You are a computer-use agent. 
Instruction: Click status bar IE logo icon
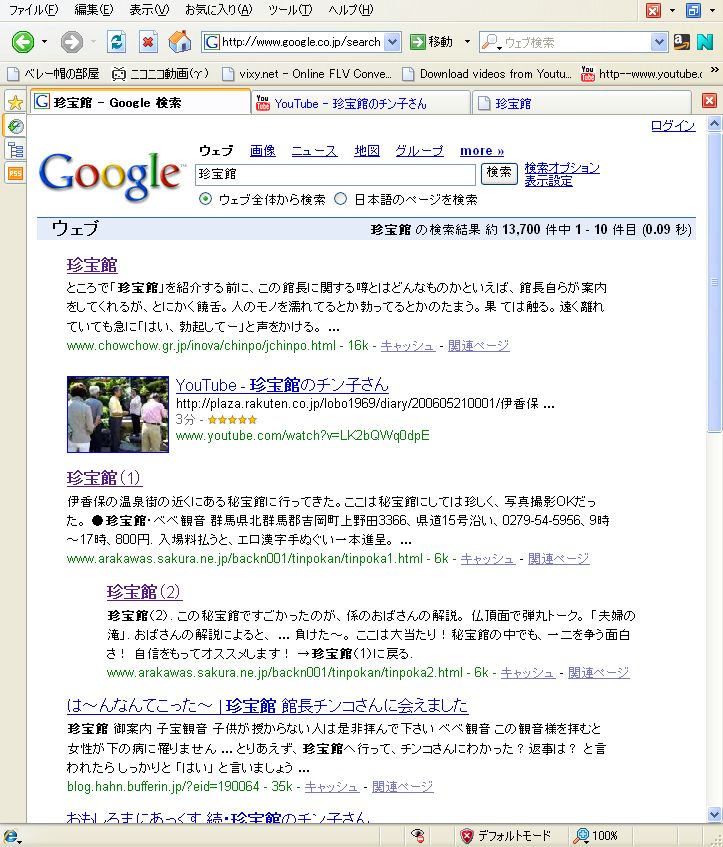(x=10, y=836)
